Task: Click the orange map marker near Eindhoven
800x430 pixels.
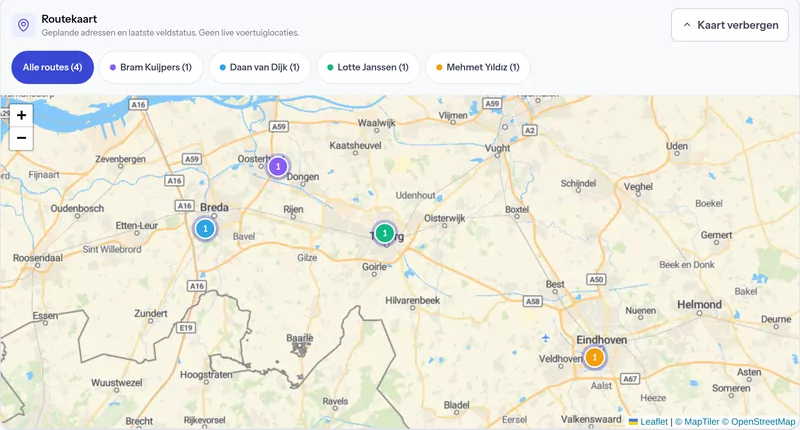Action: click(x=594, y=357)
